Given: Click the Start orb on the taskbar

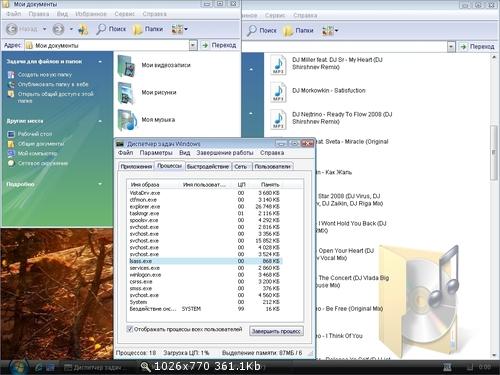Looking at the screenshot, I should (x=18, y=367).
